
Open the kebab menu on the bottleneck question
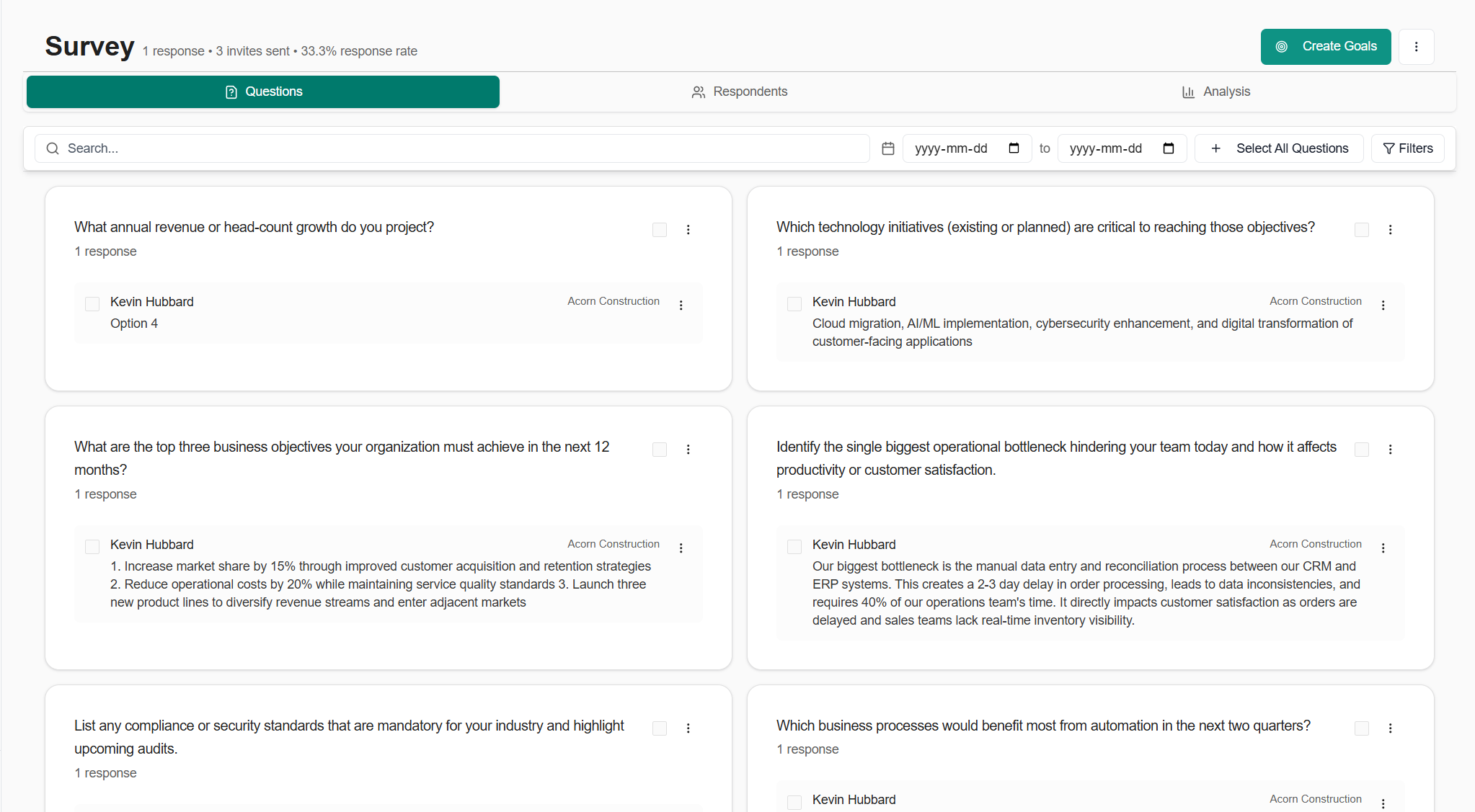pos(1390,449)
